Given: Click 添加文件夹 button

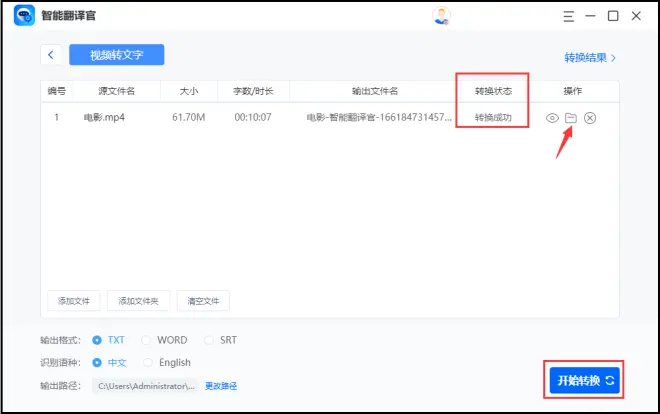Looking at the screenshot, I should pyautogui.click(x=138, y=301).
